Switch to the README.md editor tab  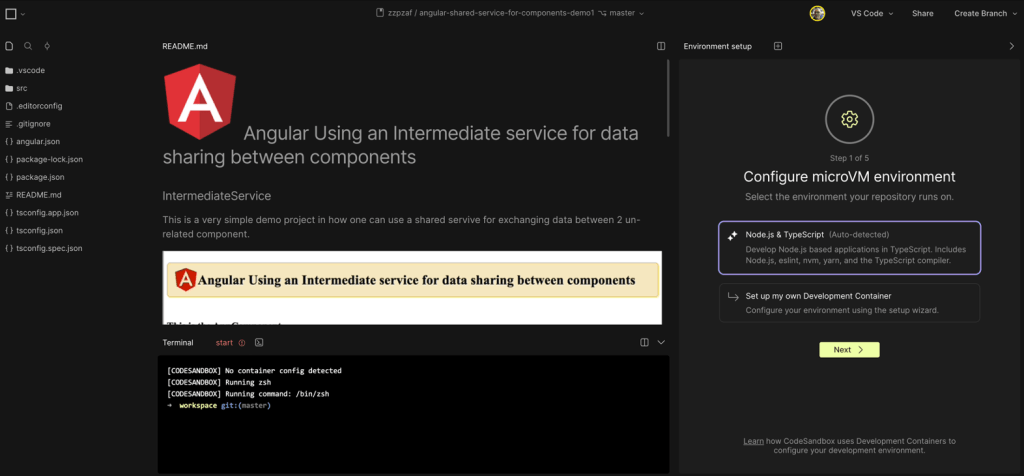coord(185,46)
